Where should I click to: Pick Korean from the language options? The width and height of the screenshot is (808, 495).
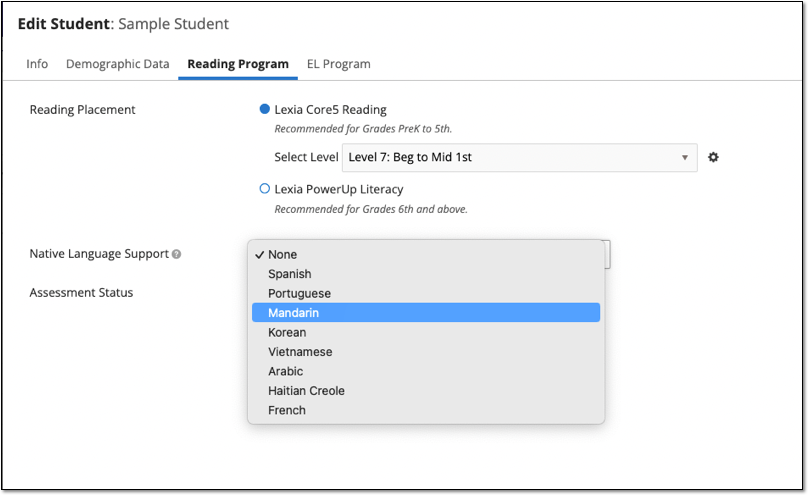coord(287,332)
